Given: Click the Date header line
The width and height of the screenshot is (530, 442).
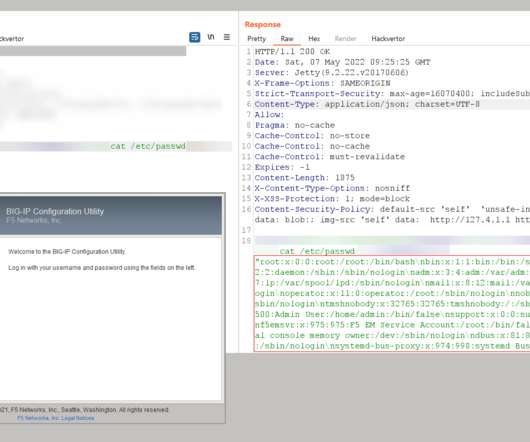Looking at the screenshot, I should 342,62.
